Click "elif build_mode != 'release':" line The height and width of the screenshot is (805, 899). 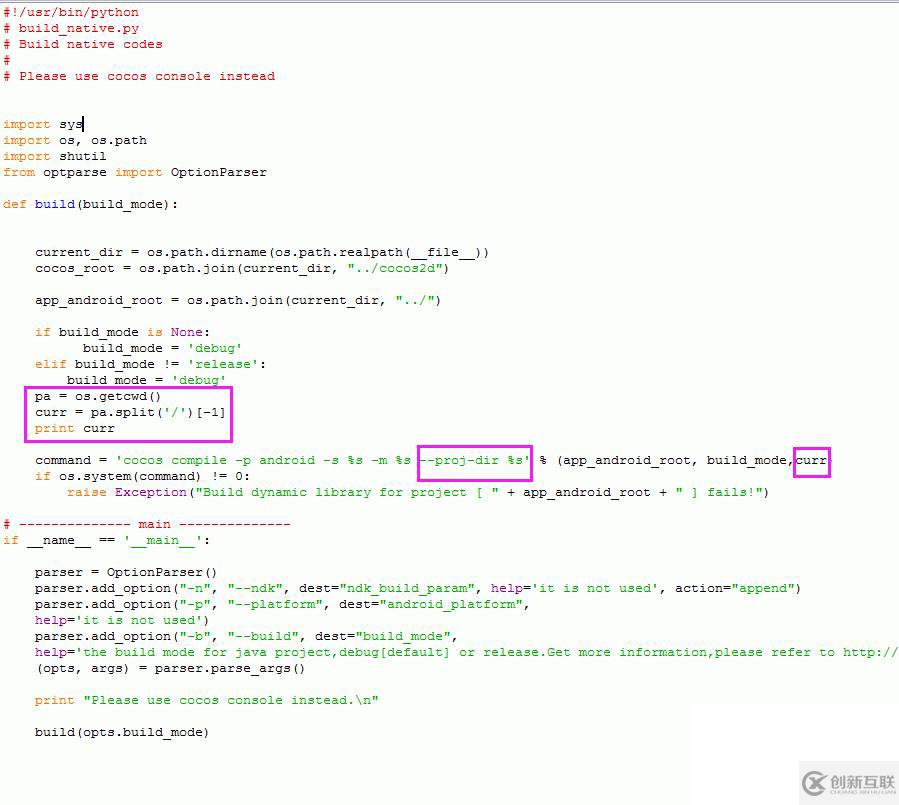point(151,365)
